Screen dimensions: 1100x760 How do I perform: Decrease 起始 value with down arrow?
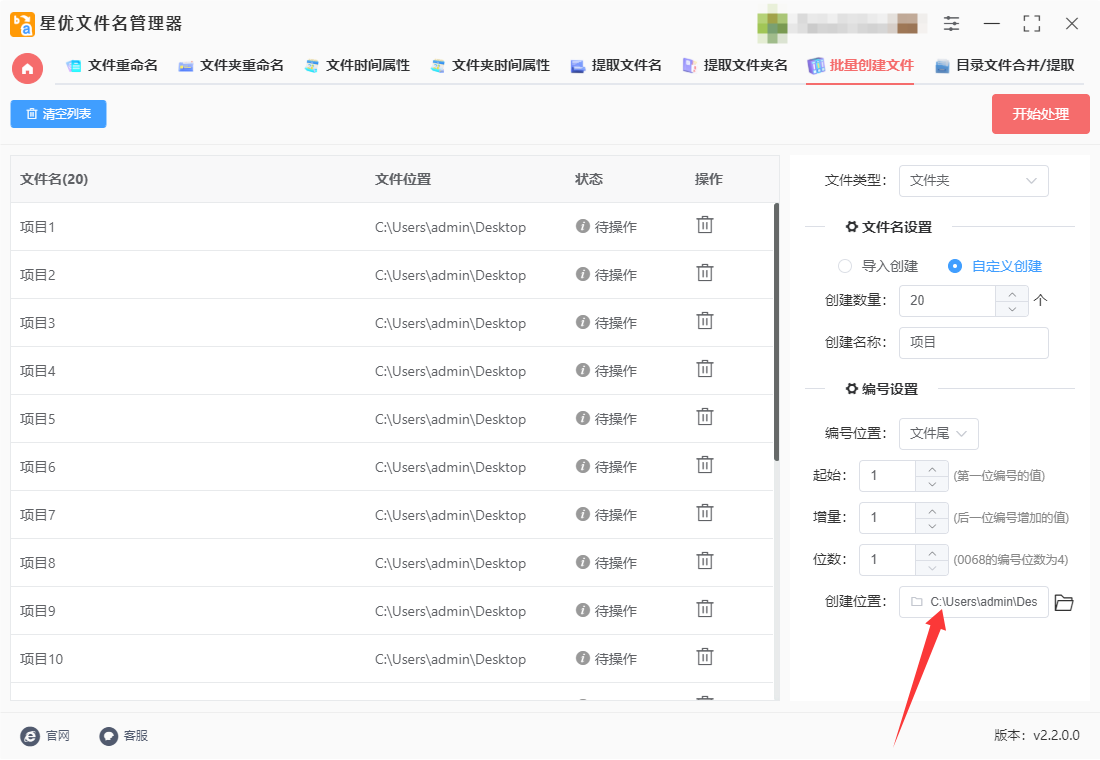[x=932, y=484]
